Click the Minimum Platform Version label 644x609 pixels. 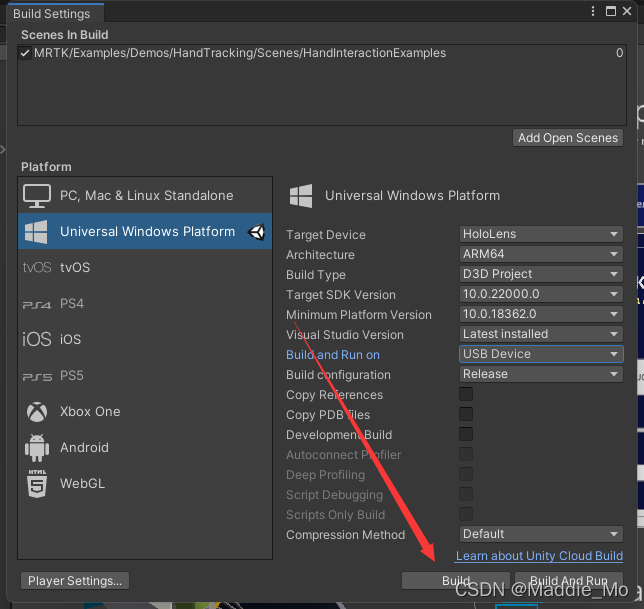[x=359, y=315]
